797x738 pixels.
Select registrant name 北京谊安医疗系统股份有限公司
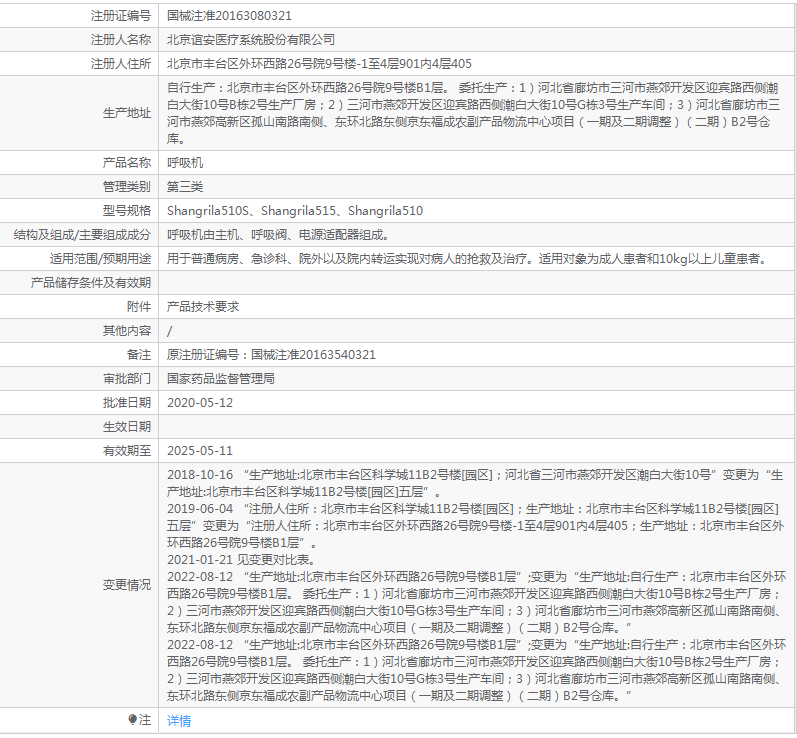[251, 40]
